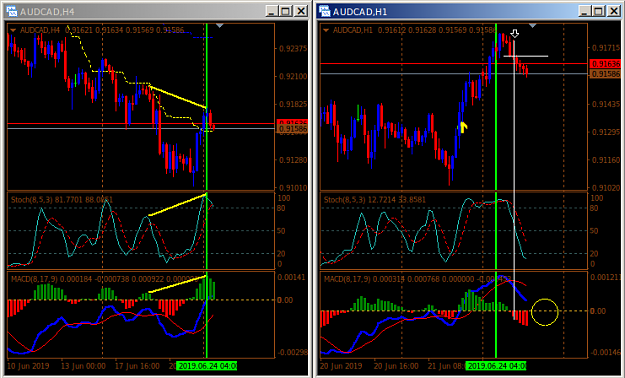
Task: Open the triangle dropdown beside the AUDCAD,H1 chart header
Action: (326, 30)
